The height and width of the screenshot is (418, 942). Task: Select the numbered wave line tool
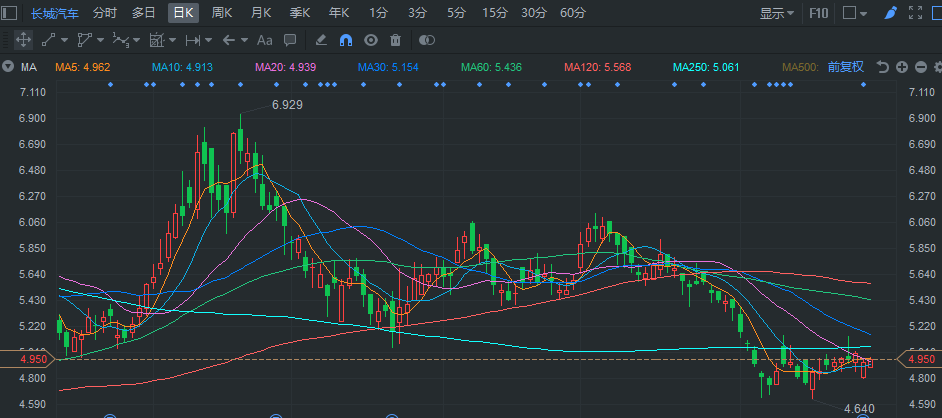pos(121,40)
